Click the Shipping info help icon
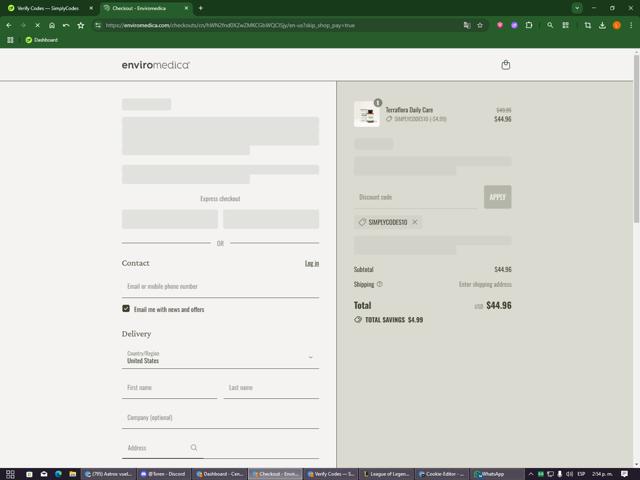Image resolution: width=640 pixels, height=480 pixels. pyautogui.click(x=380, y=284)
